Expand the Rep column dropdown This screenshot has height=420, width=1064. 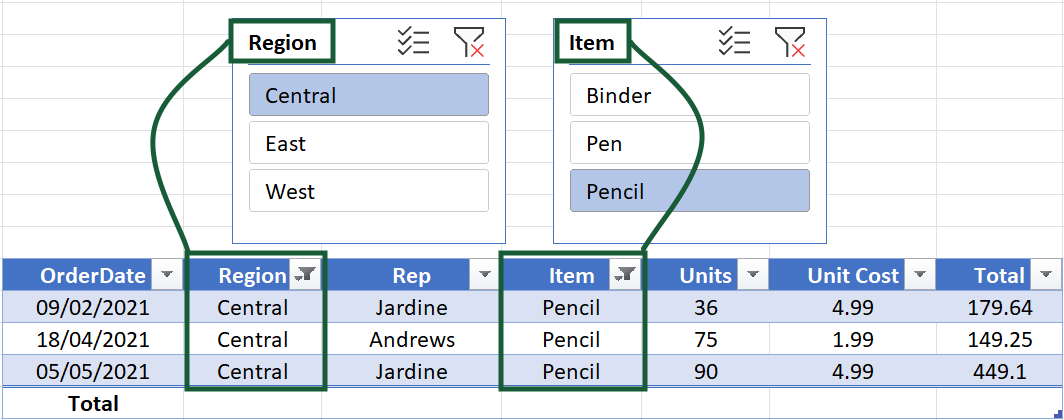(x=485, y=276)
